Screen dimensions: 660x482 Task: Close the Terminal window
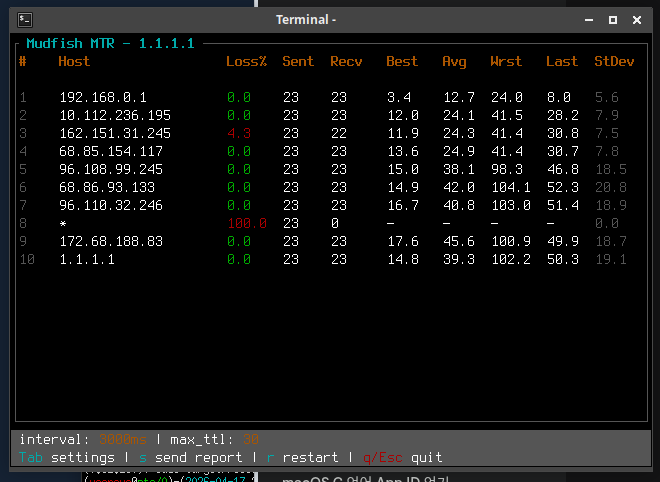point(636,19)
